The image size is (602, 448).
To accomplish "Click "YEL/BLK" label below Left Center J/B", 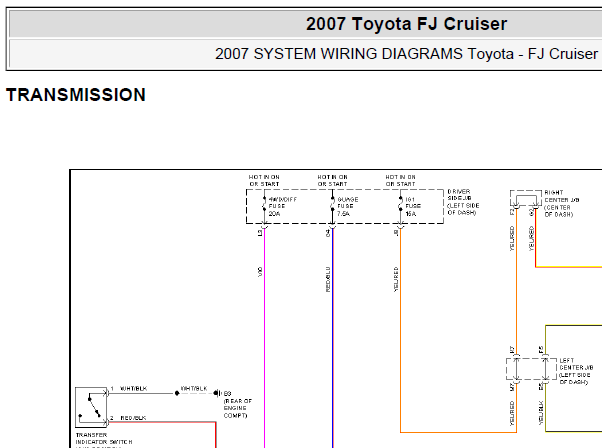I will [541, 413].
